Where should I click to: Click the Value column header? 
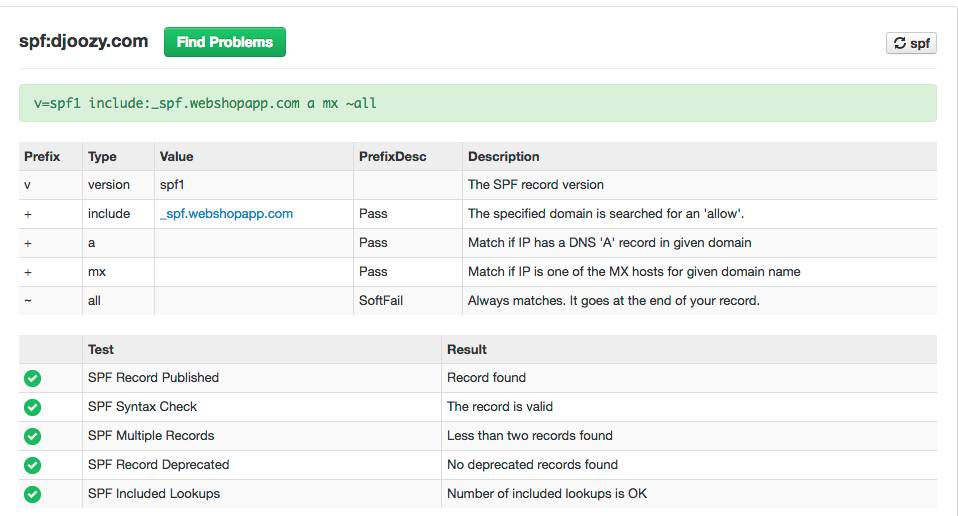[177, 157]
